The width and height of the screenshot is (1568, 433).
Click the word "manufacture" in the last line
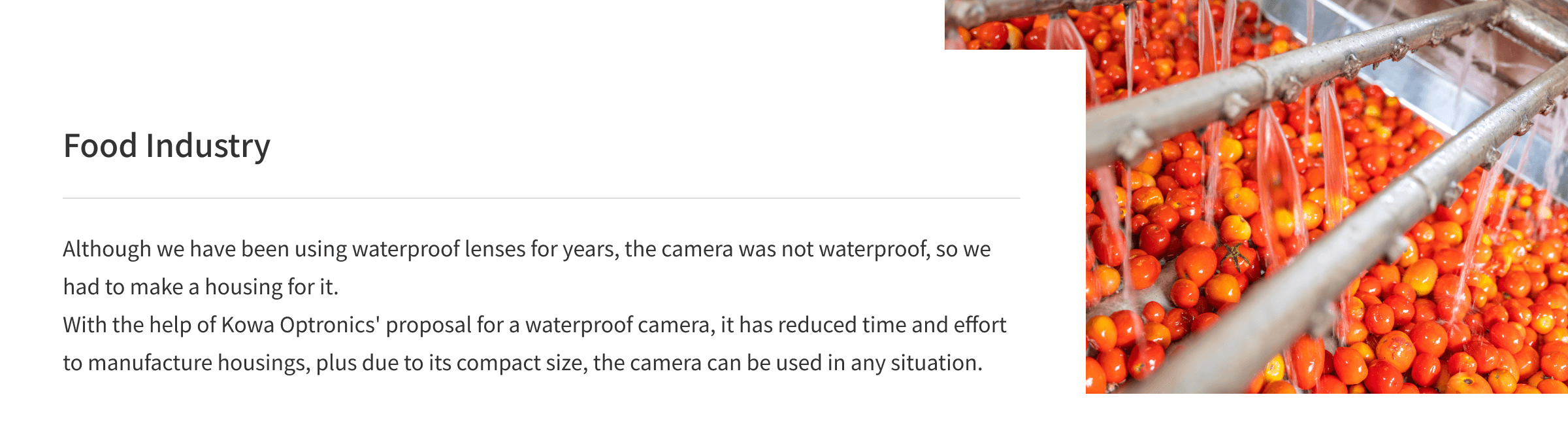[x=150, y=363]
